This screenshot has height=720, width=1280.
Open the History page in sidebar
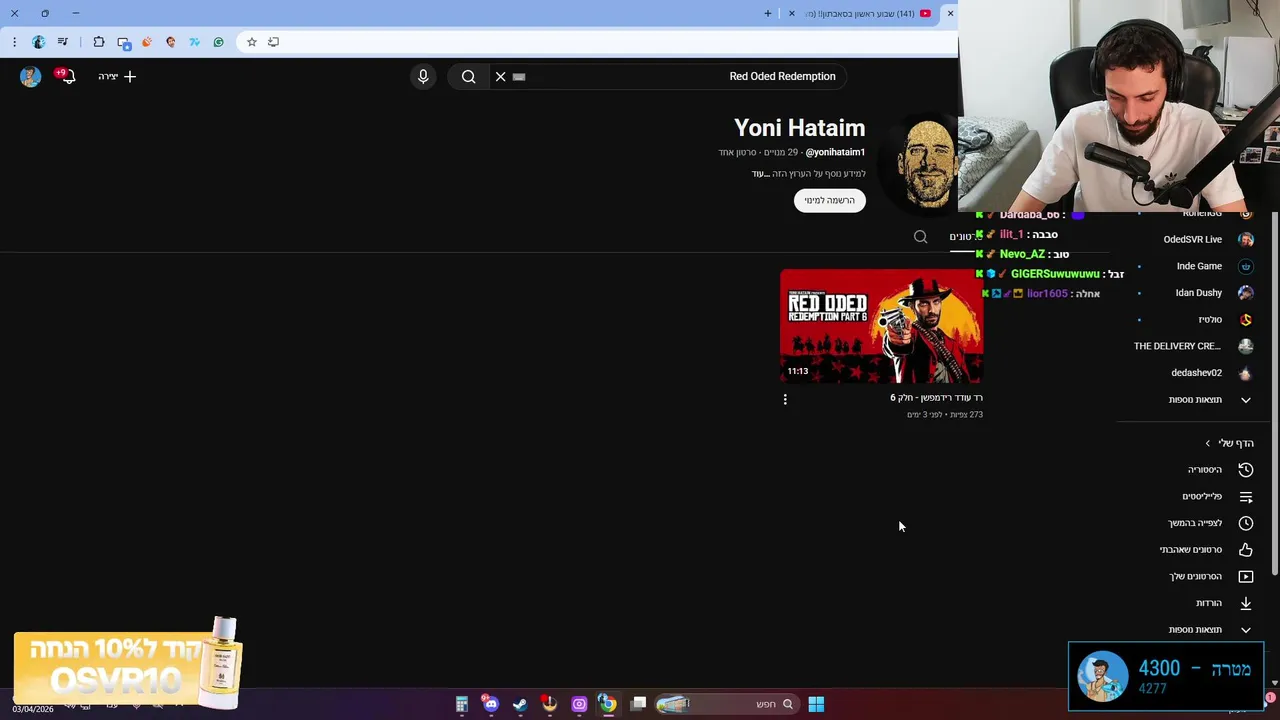1219,470
